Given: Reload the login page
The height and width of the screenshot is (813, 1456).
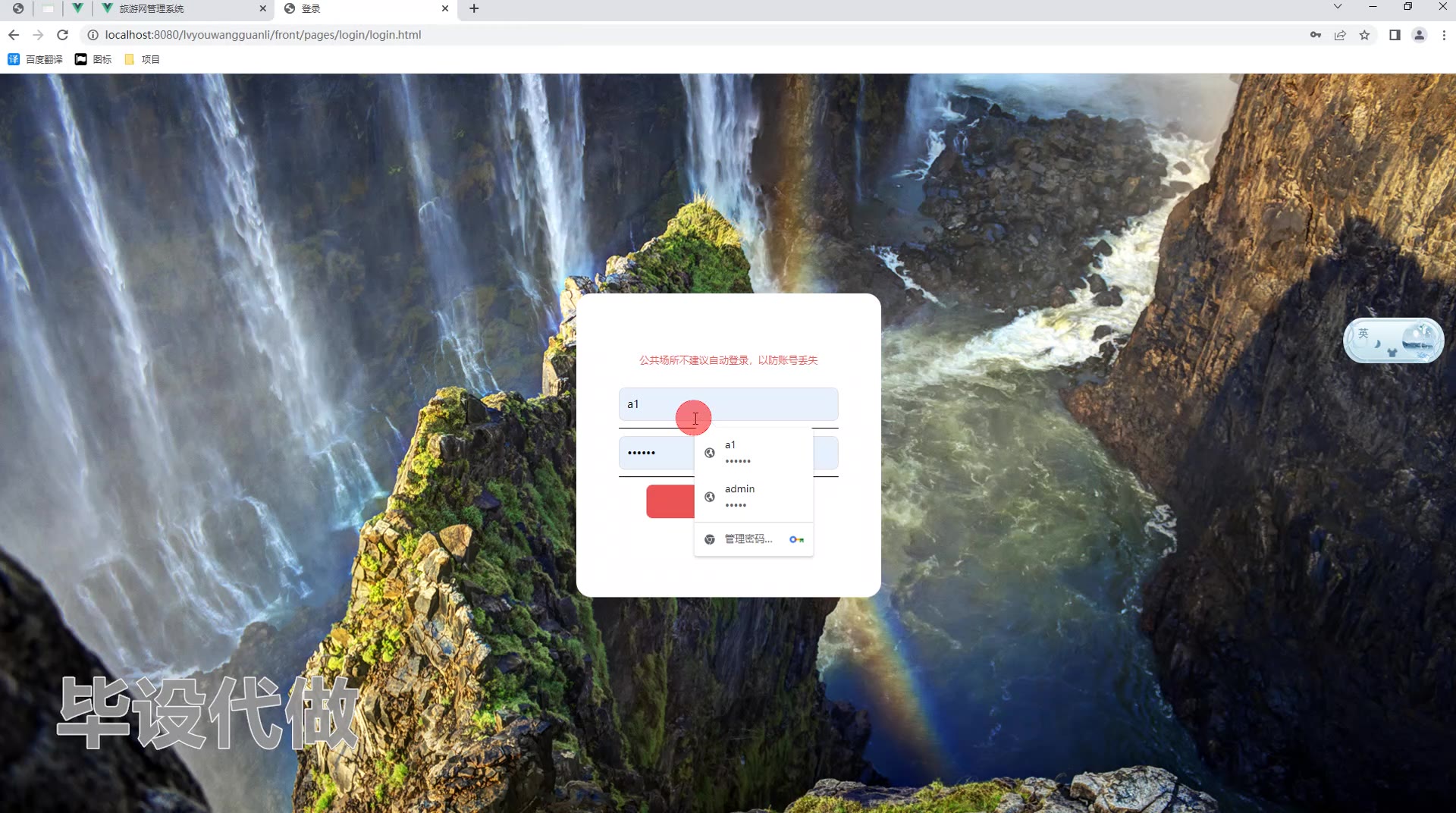Looking at the screenshot, I should click(x=63, y=35).
